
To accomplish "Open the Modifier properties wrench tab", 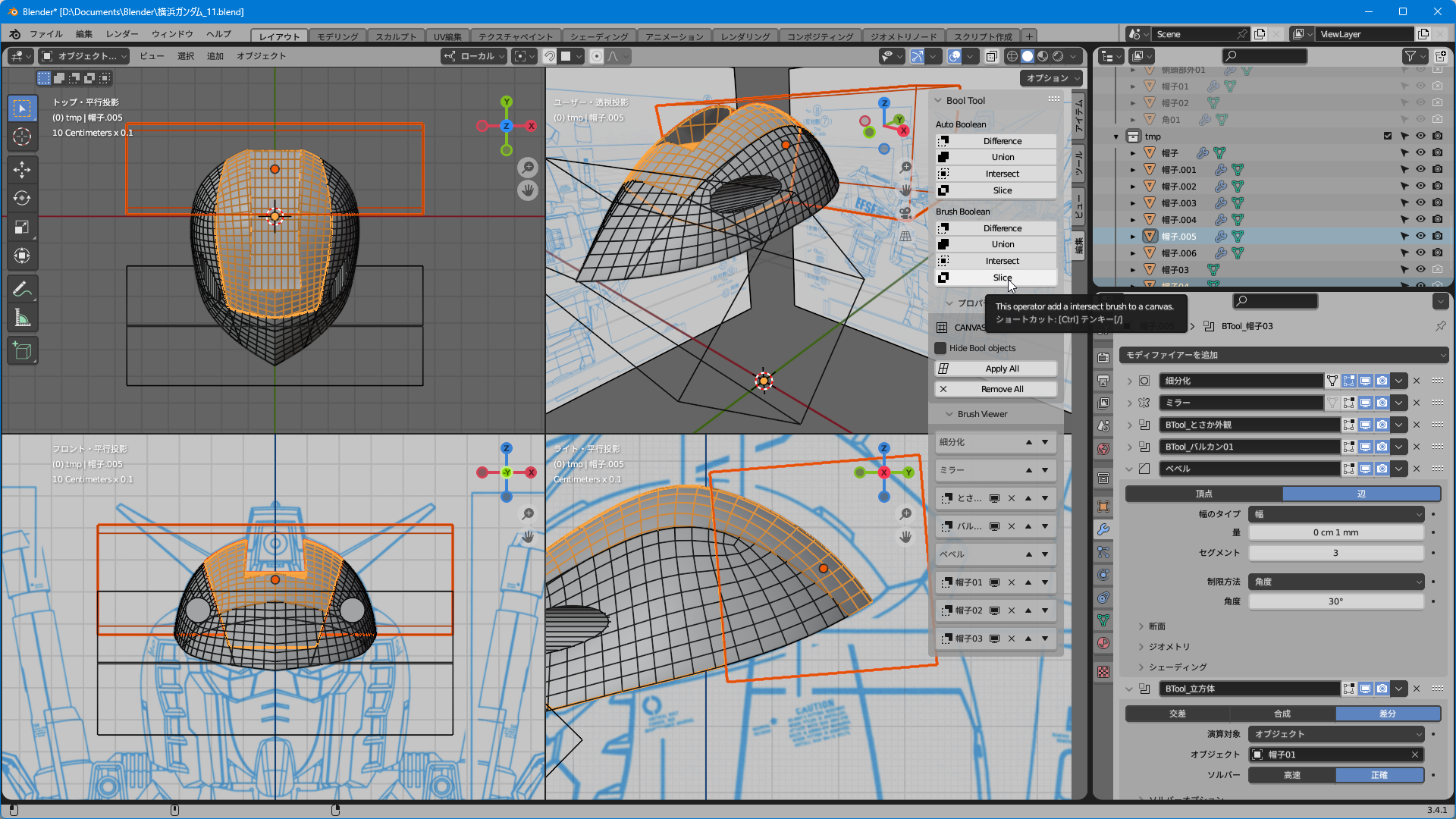I will coord(1103,529).
